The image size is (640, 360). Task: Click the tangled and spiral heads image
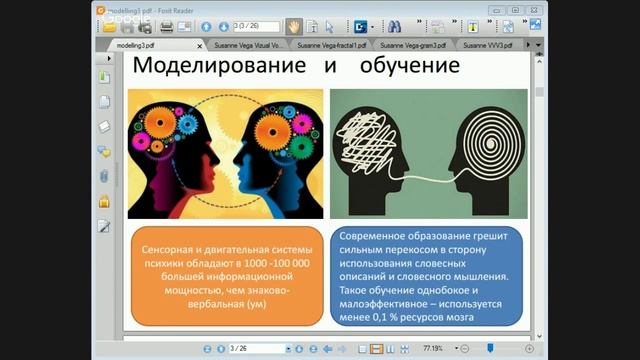coord(429,154)
